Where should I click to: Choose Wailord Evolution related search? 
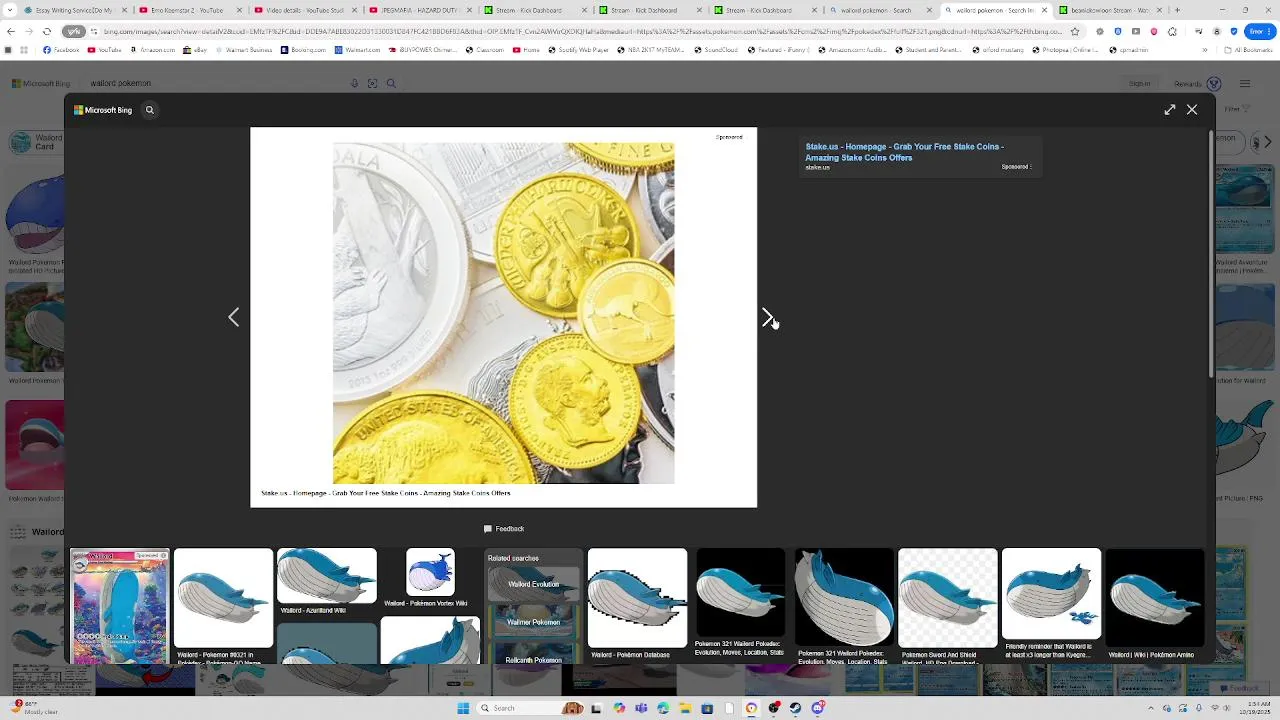pos(534,584)
